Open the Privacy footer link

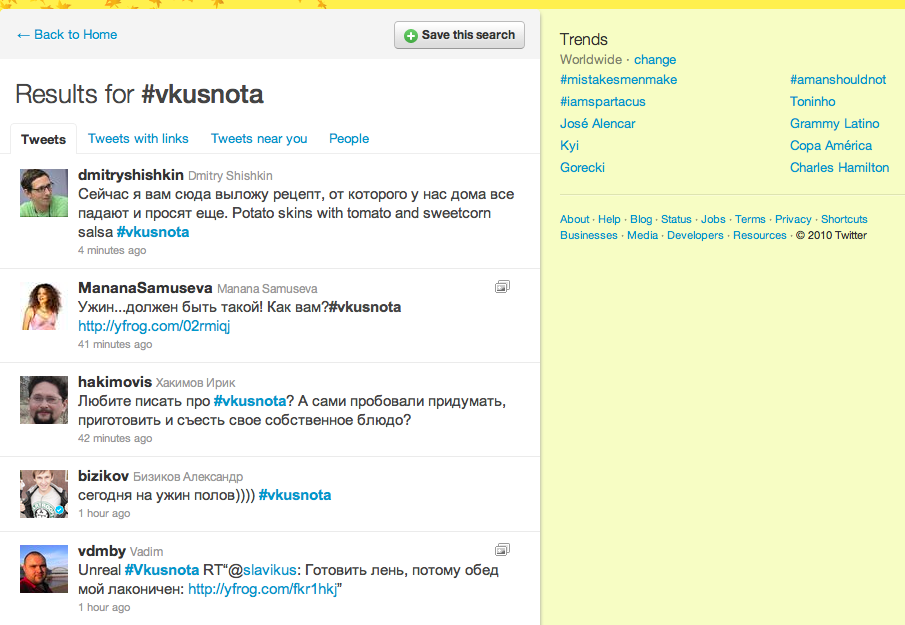(793, 219)
